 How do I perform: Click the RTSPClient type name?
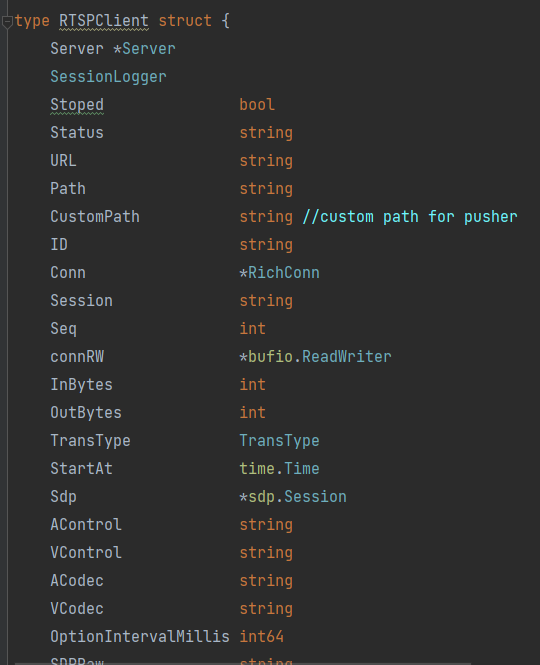(104, 21)
